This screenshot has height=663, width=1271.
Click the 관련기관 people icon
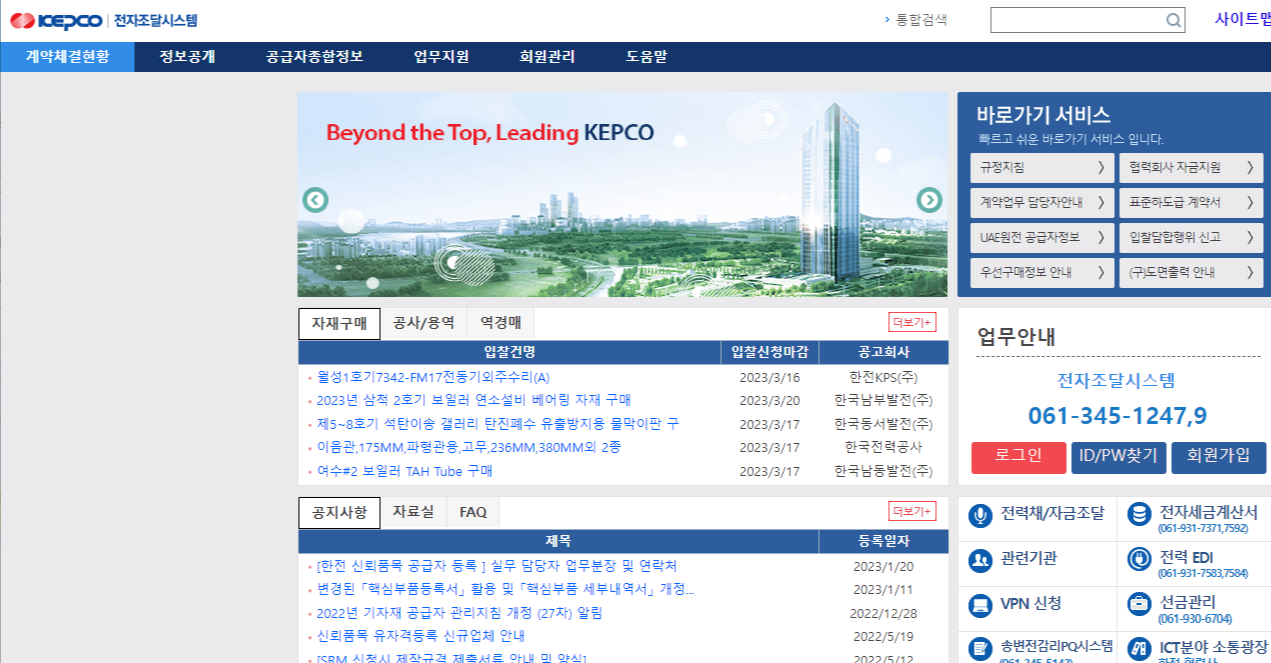tap(980, 560)
